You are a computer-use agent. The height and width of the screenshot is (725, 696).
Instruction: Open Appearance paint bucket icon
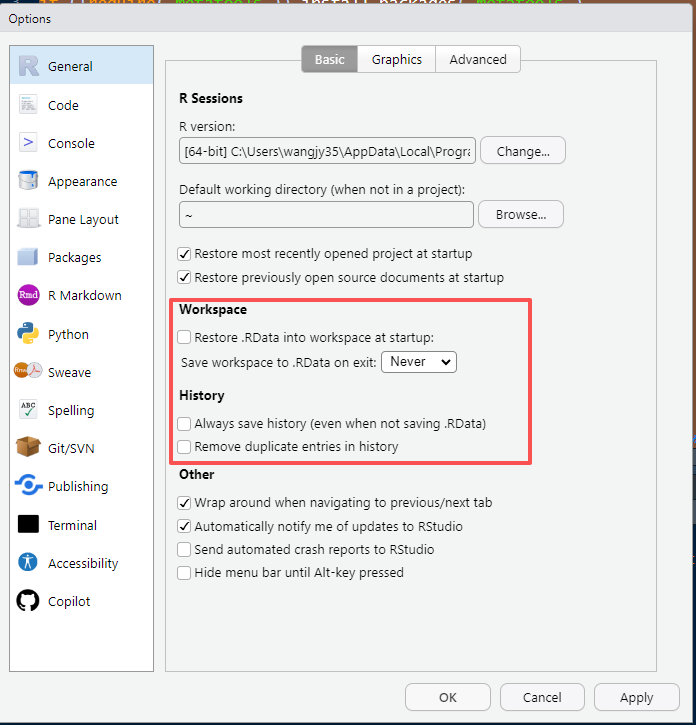click(x=28, y=181)
